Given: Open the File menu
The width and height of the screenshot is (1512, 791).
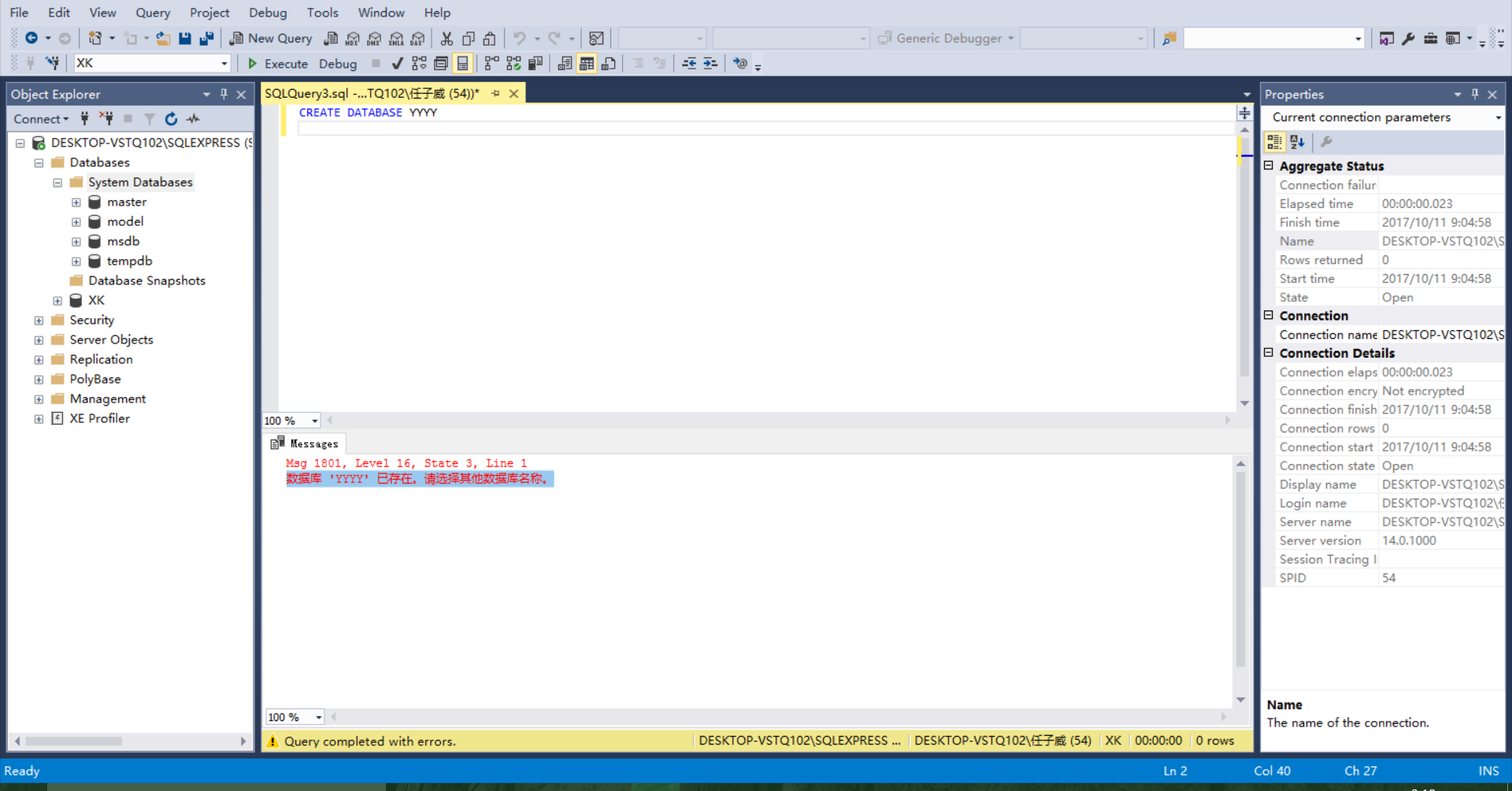Looking at the screenshot, I should click(x=19, y=13).
